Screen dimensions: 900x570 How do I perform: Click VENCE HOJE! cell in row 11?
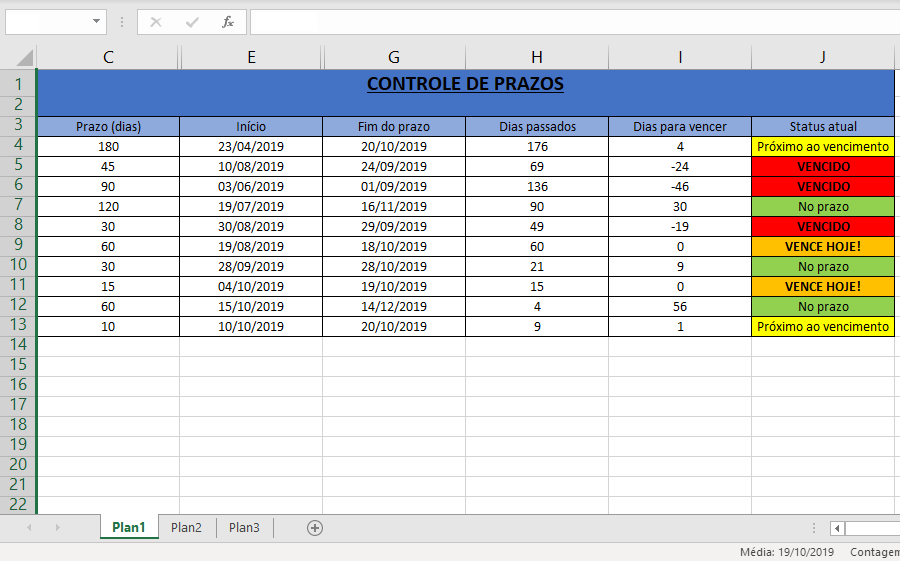tap(823, 286)
